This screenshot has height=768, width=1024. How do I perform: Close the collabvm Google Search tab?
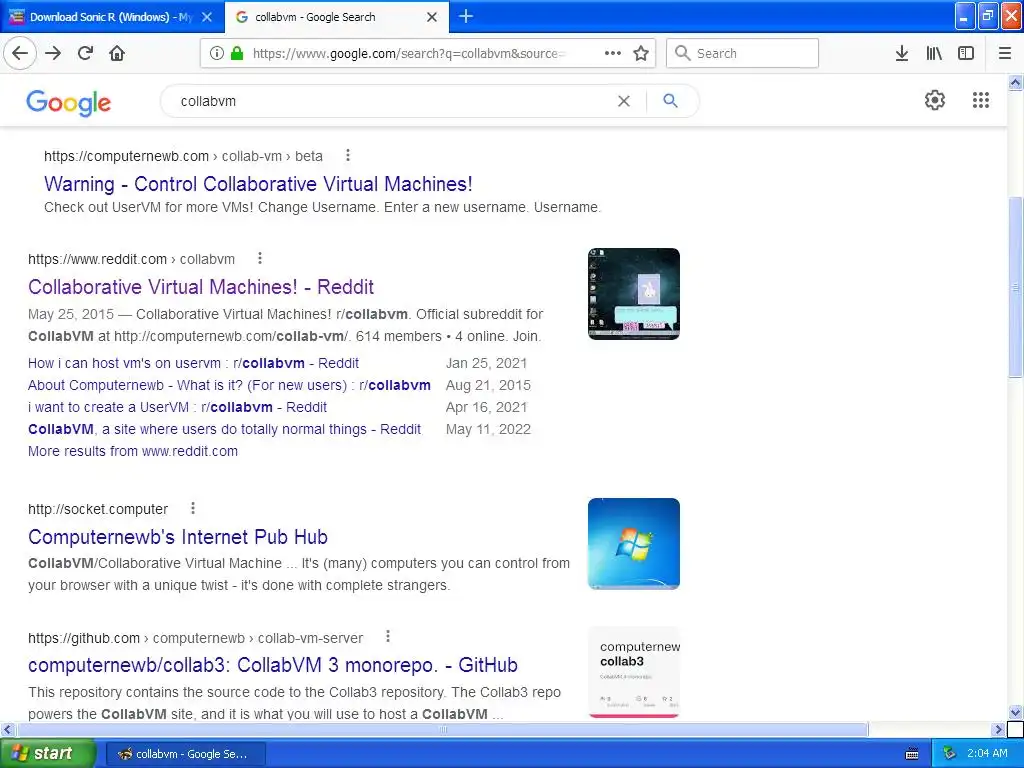[432, 17]
